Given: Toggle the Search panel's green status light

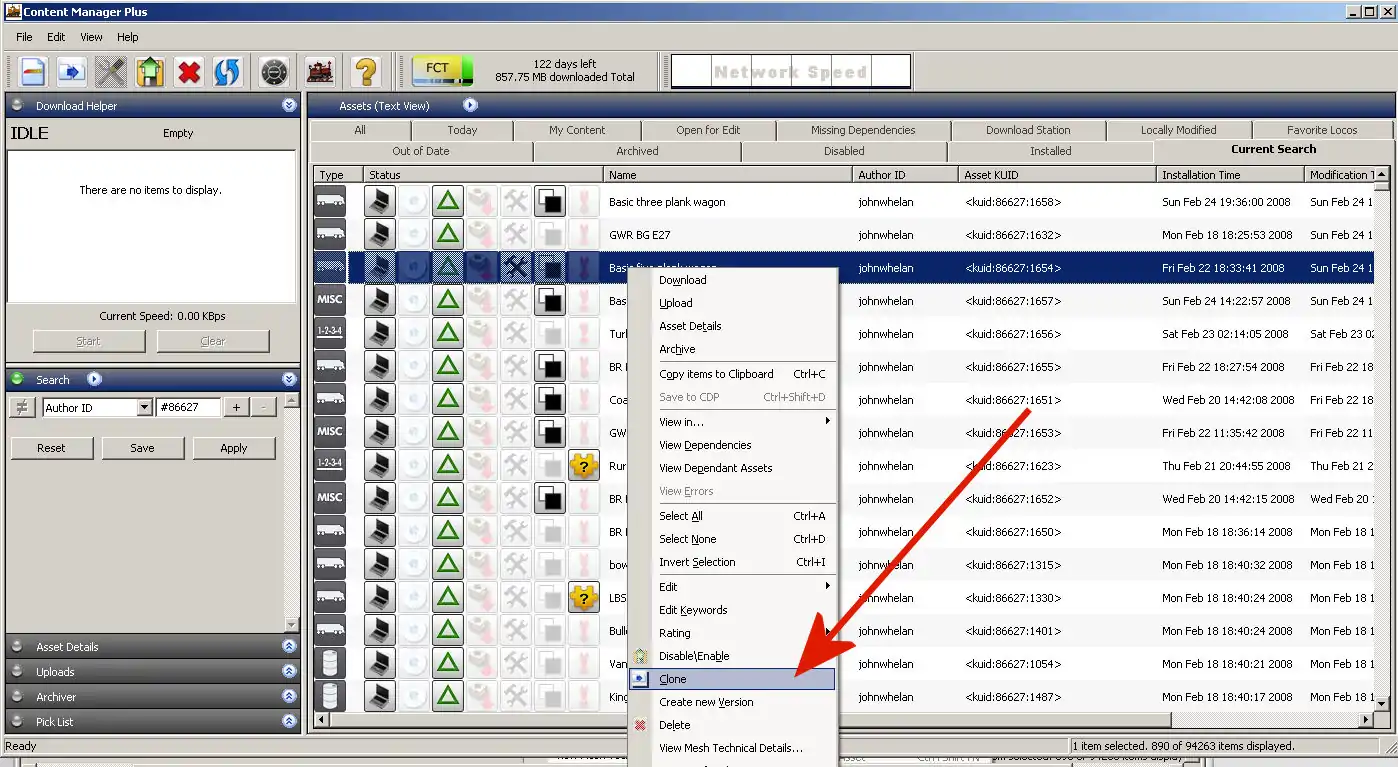Looking at the screenshot, I should pyautogui.click(x=17, y=379).
